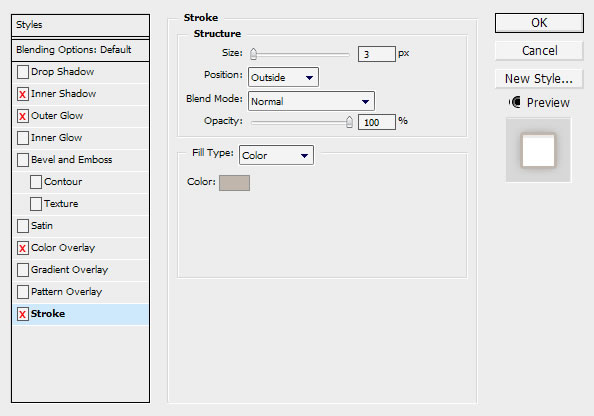594x416 pixels.
Task: Open the Blend Mode dropdown showing Normal
Action: (311, 101)
